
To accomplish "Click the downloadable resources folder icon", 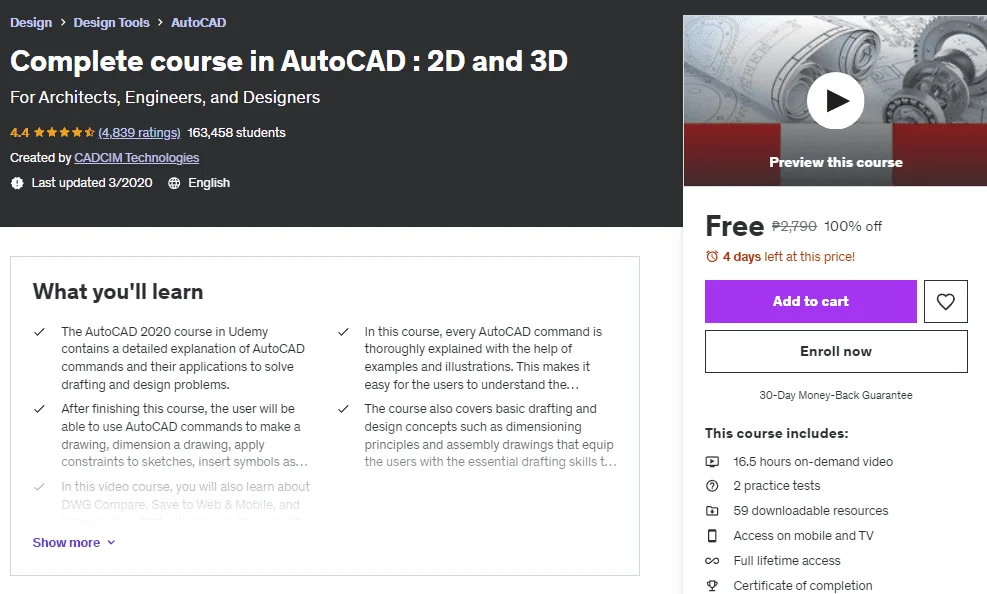I will tap(712, 511).
